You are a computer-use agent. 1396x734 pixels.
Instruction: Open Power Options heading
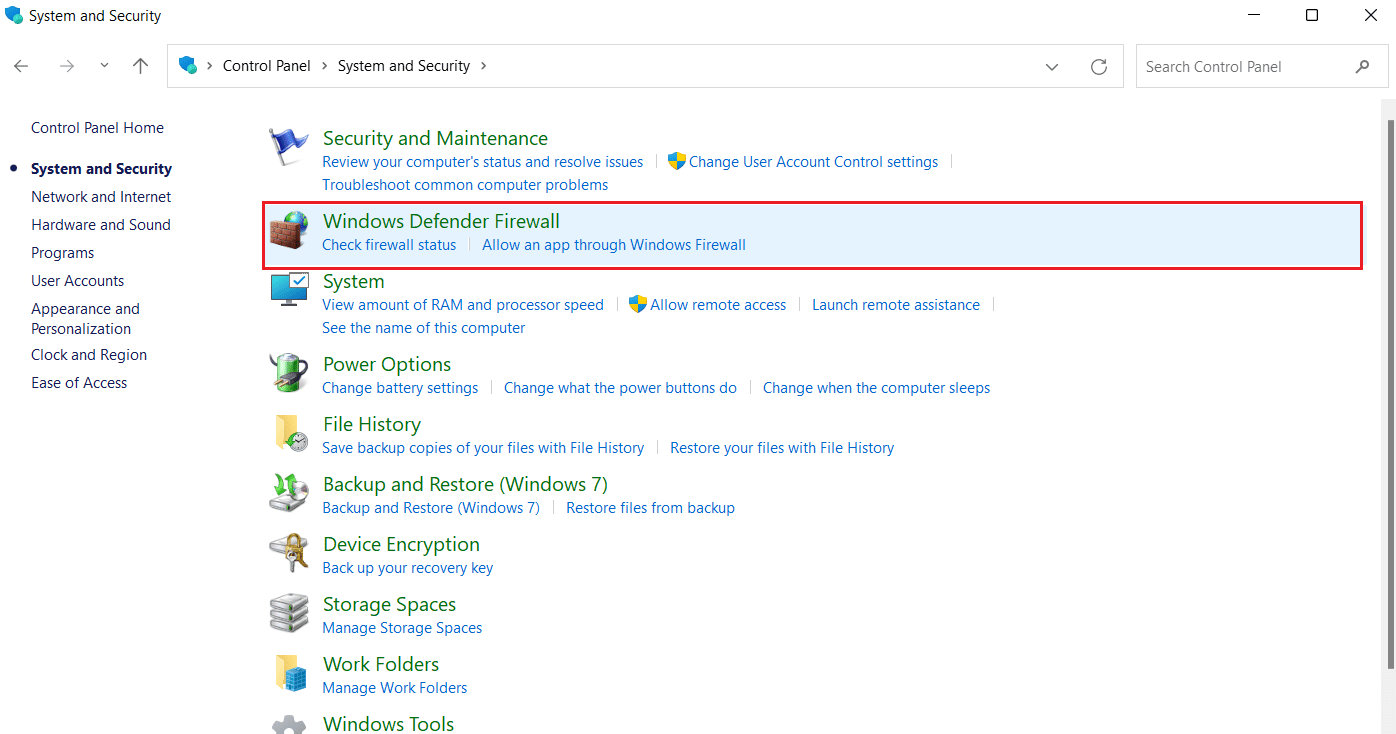[x=387, y=364]
